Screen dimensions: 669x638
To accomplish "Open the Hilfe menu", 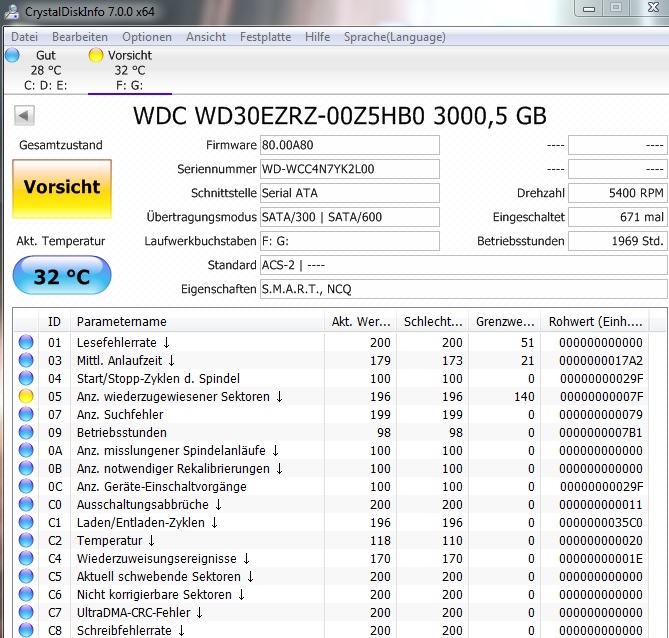I will coord(317,37).
